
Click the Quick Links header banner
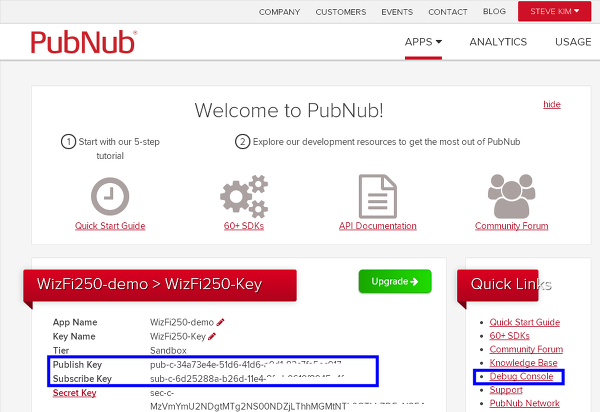pos(498,285)
